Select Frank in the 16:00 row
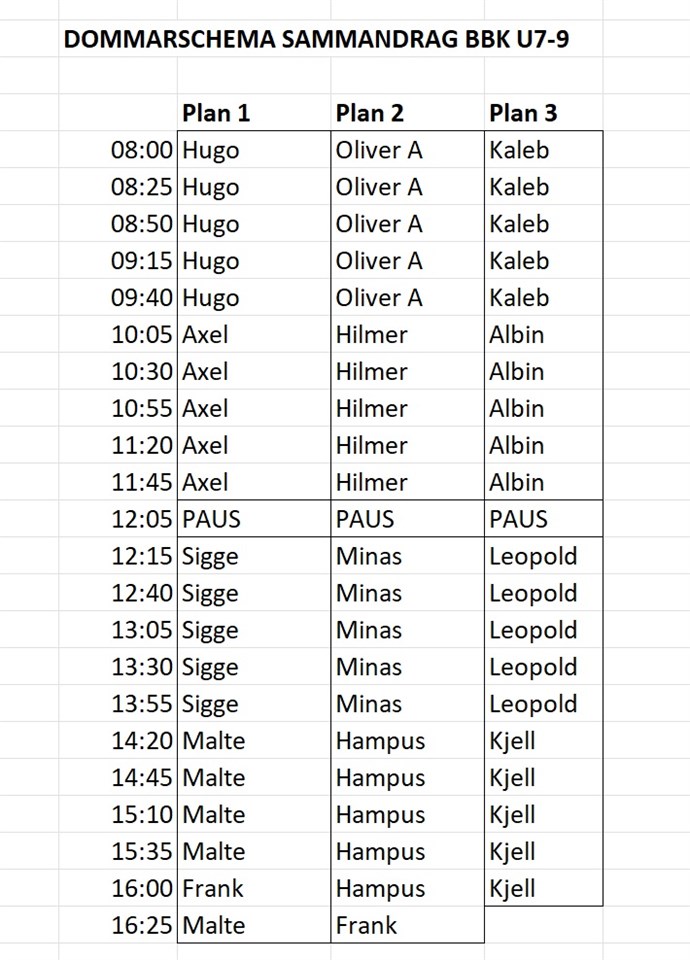Screen dimensions: 690x960 point(213,888)
